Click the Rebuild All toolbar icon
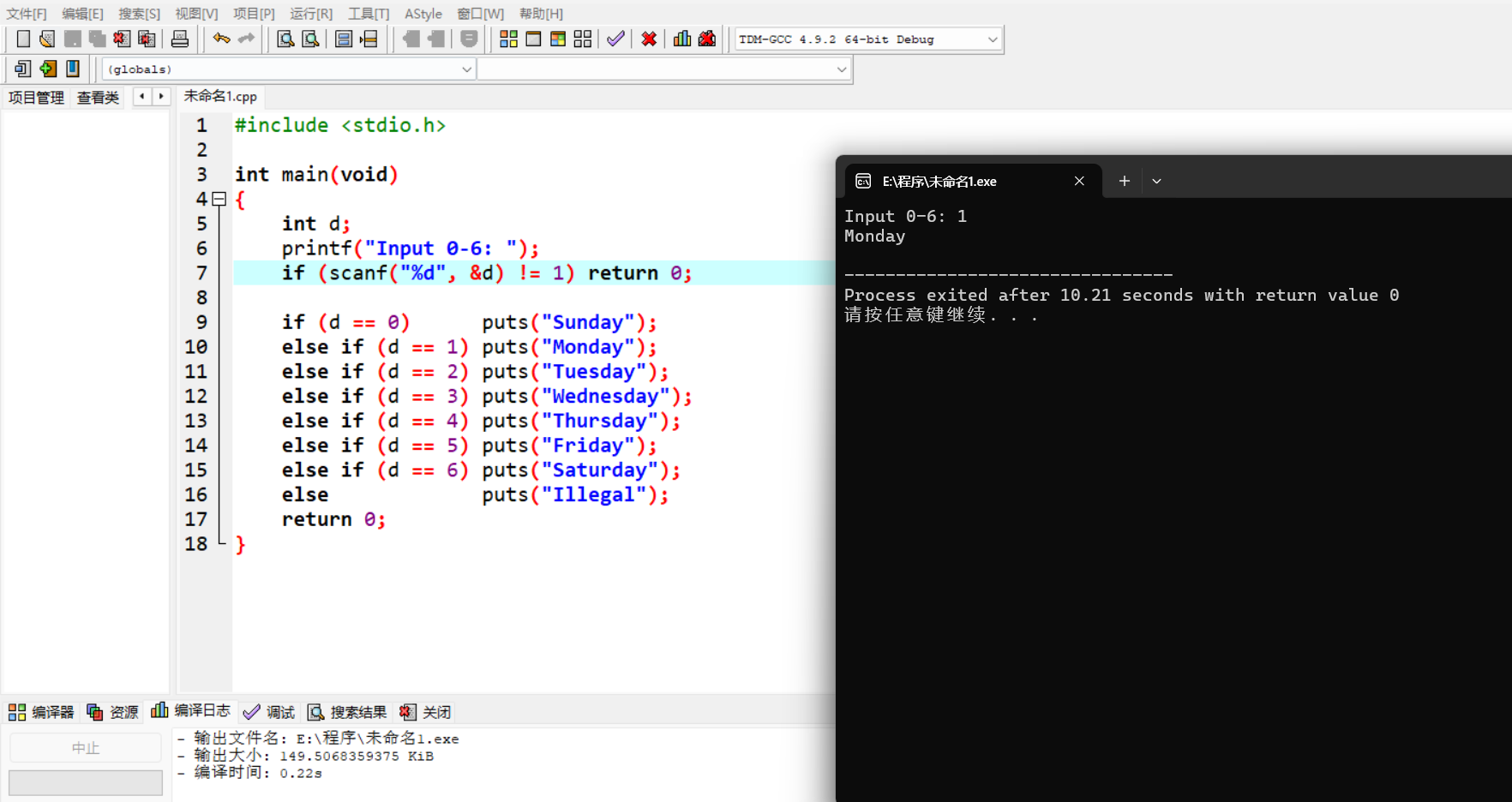 (x=583, y=39)
